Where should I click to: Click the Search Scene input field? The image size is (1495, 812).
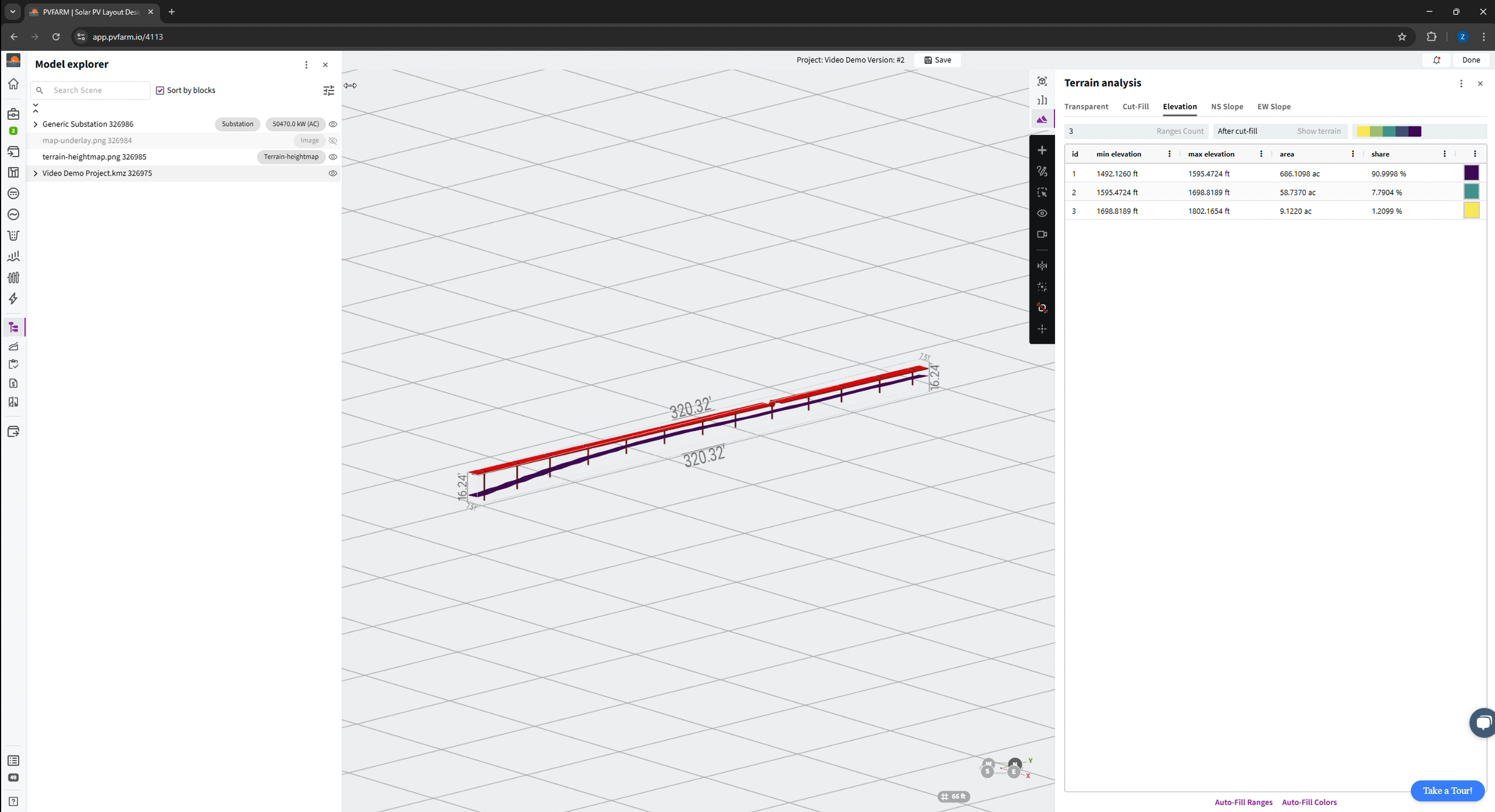tap(99, 90)
